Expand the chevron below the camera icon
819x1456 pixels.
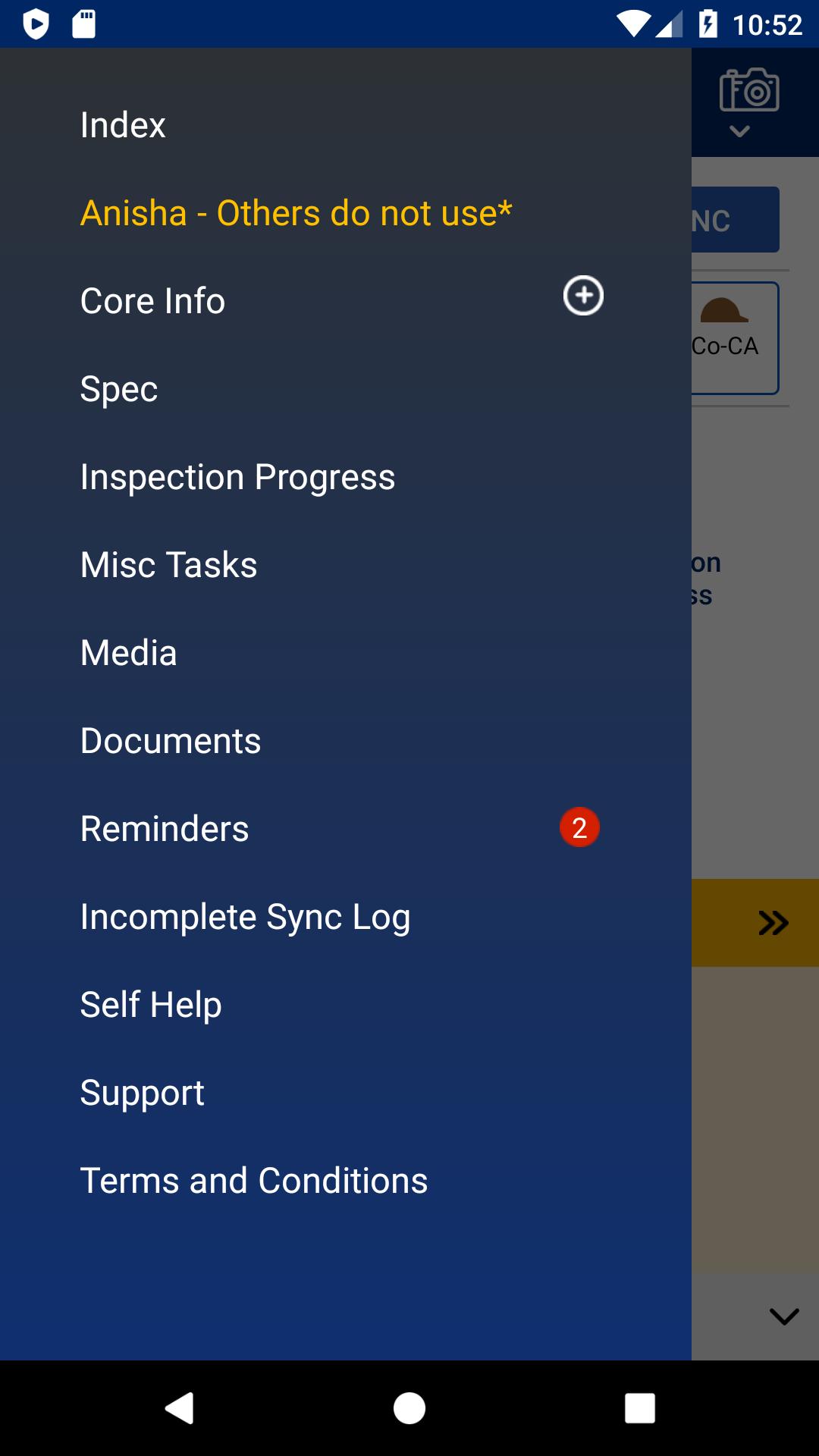tap(739, 131)
